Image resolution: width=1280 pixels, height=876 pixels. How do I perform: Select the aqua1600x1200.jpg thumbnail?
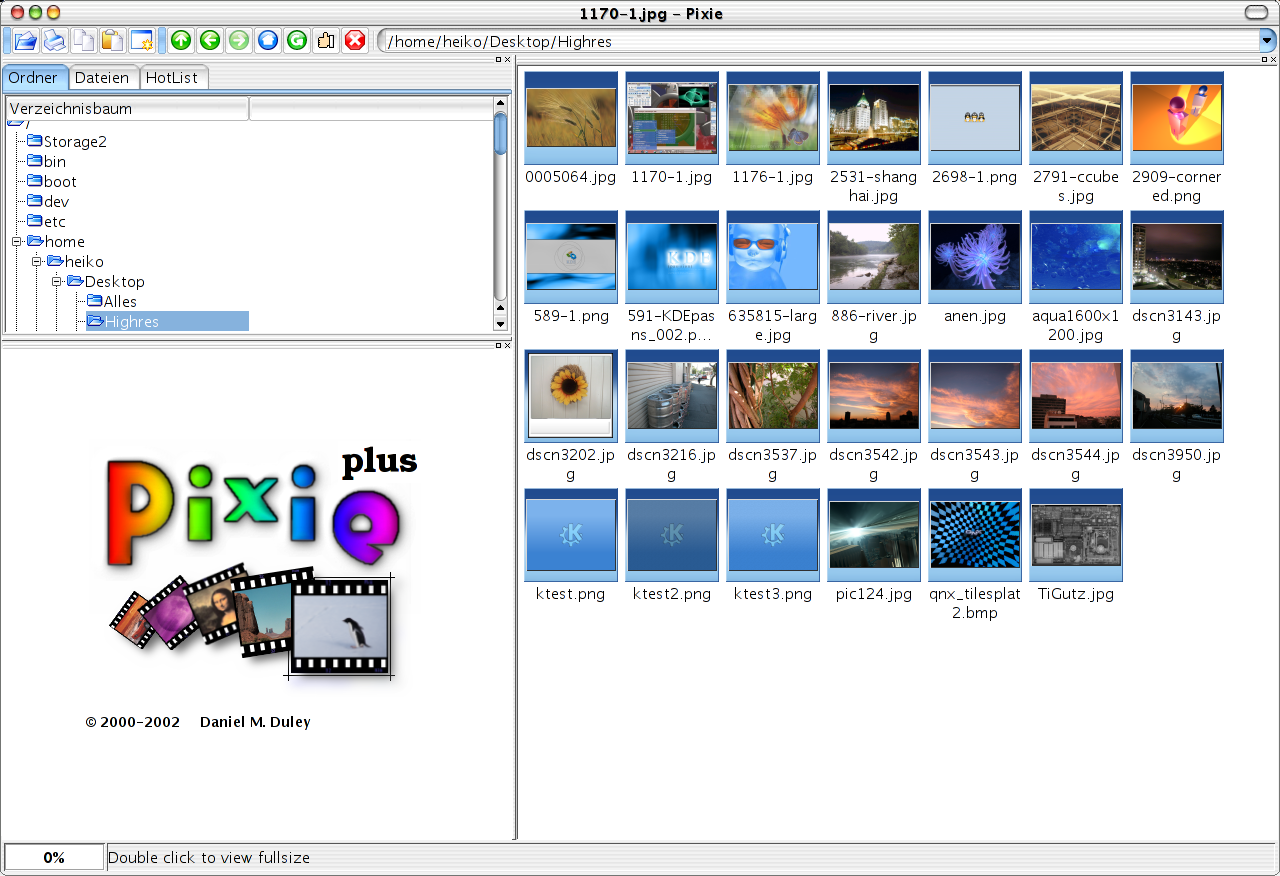tap(1076, 257)
